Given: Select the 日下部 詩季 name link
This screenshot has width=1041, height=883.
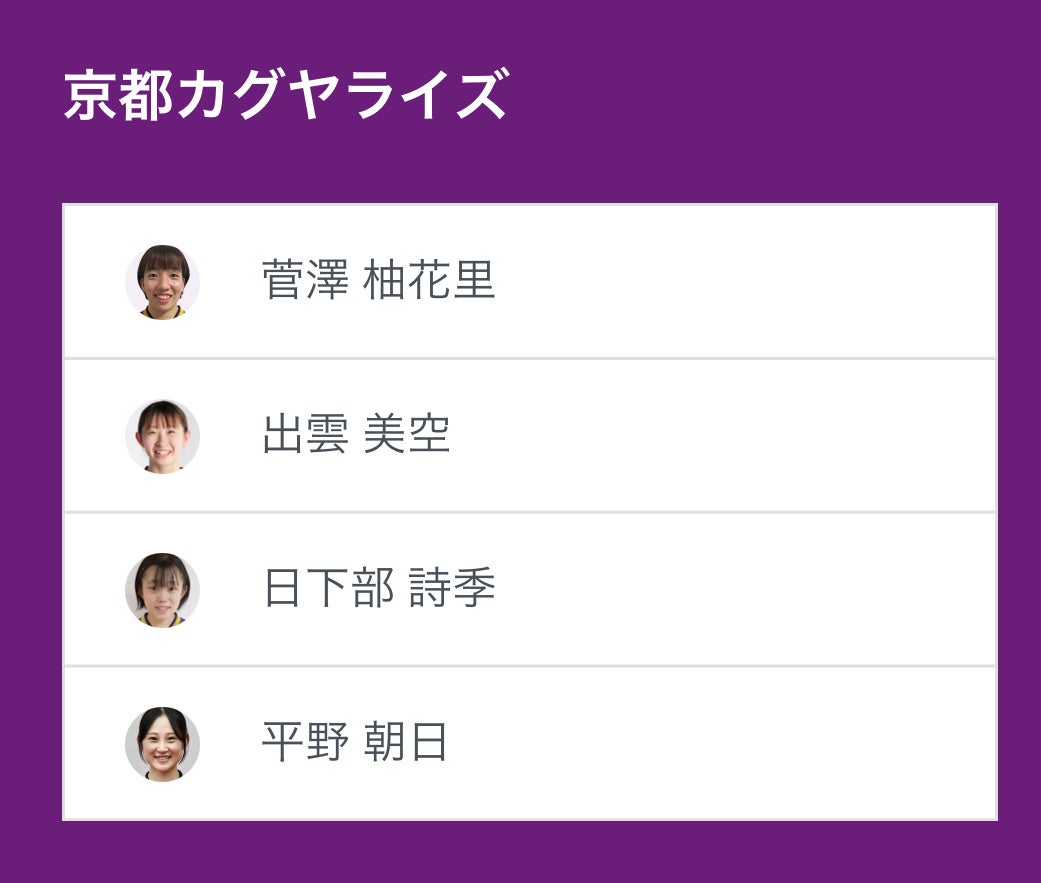Looking at the screenshot, I should tap(378, 589).
